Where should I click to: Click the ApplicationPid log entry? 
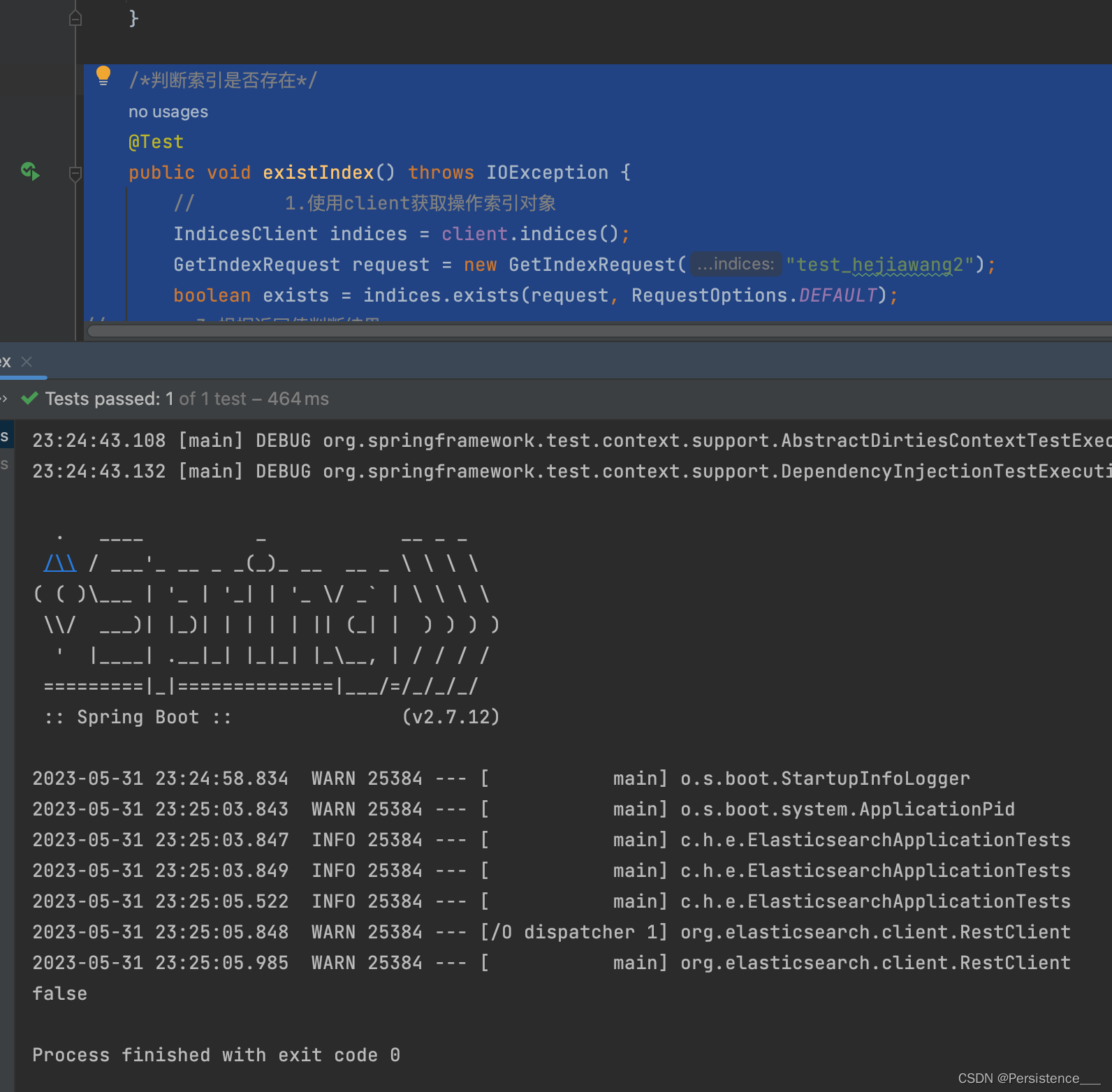tap(523, 809)
